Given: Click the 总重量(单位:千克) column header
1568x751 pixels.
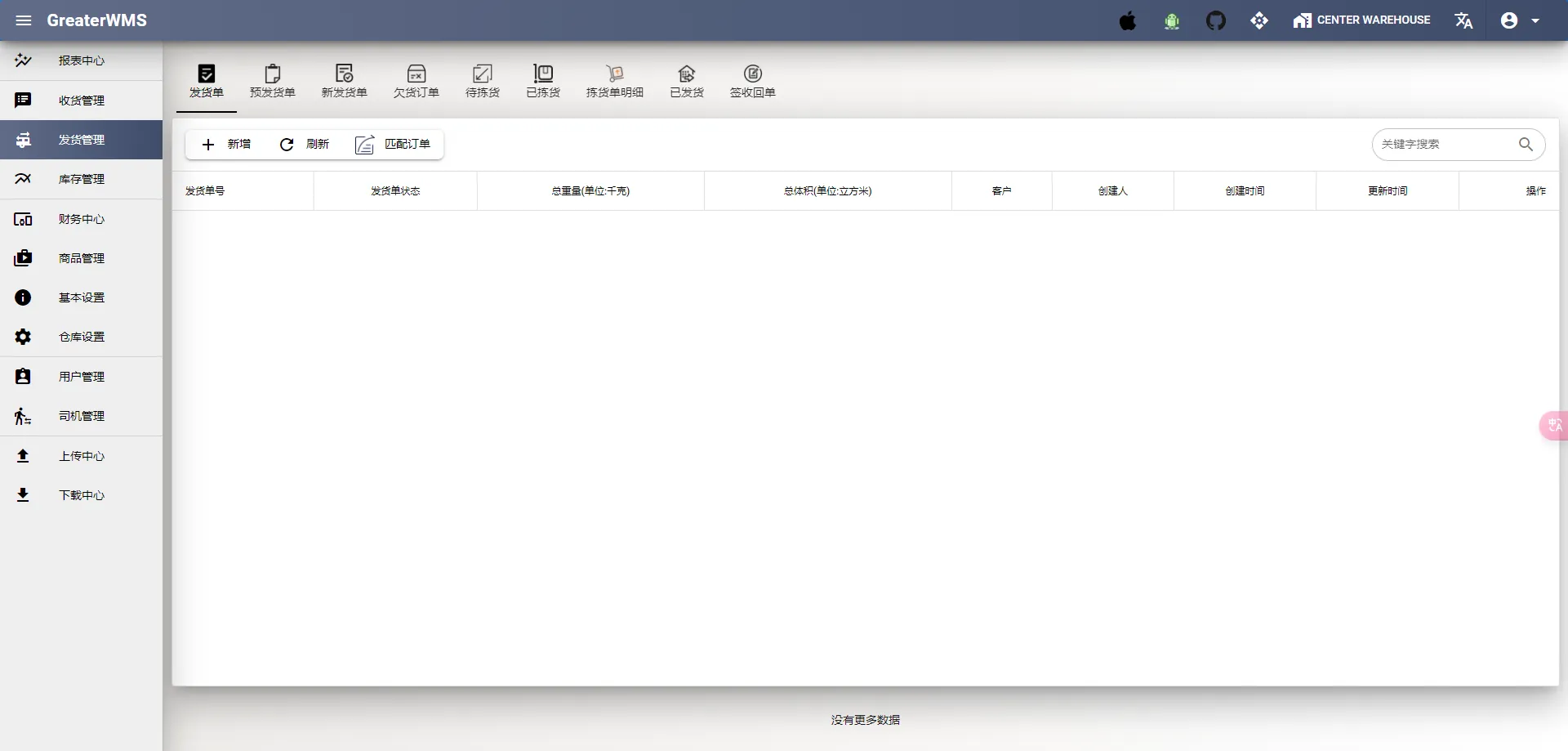Looking at the screenshot, I should pos(590,191).
